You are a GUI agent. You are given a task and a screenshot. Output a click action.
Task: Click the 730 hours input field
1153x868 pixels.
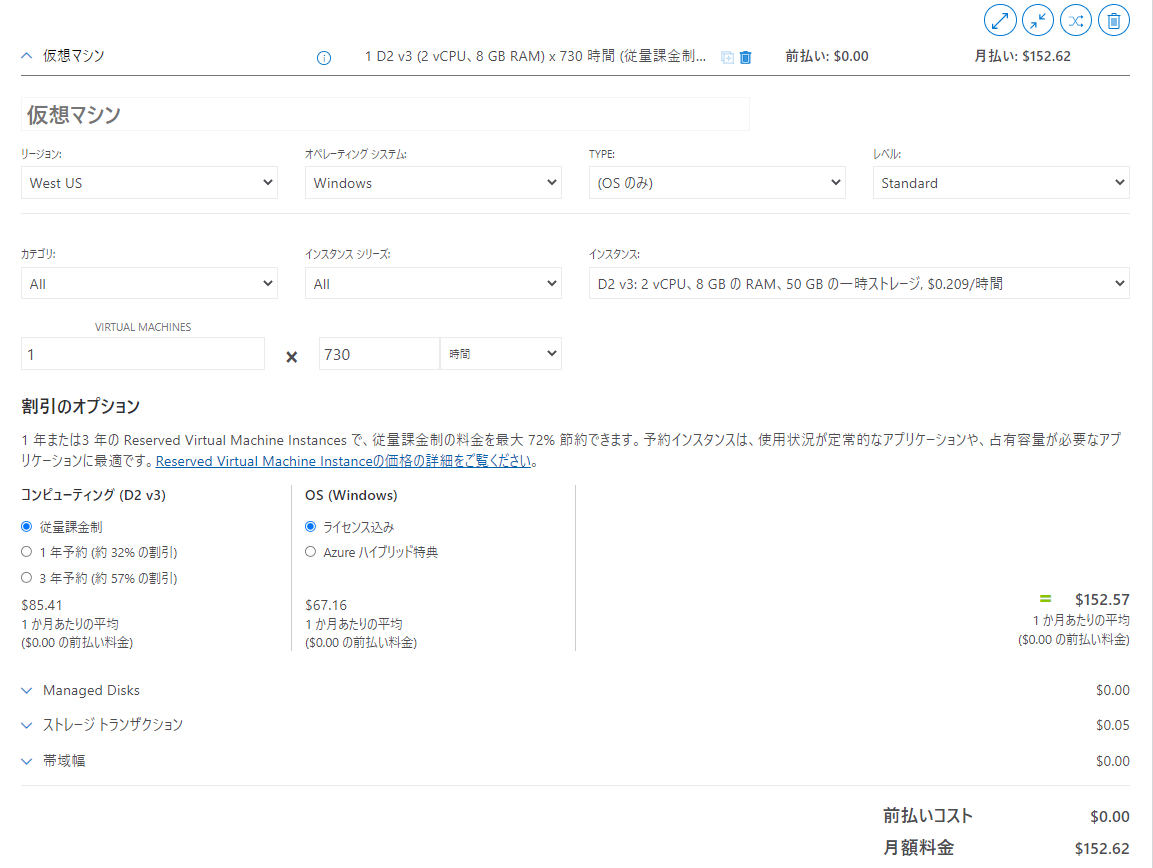tap(379, 354)
